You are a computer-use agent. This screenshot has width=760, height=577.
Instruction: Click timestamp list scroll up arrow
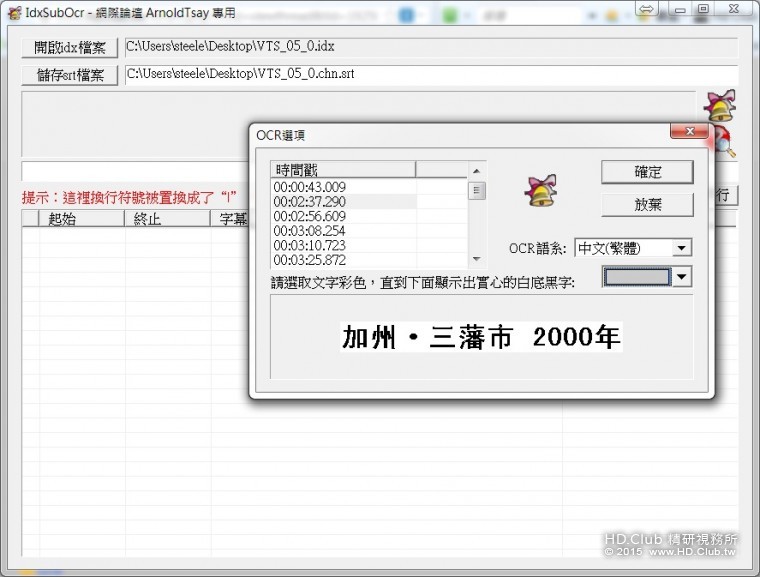(x=476, y=171)
